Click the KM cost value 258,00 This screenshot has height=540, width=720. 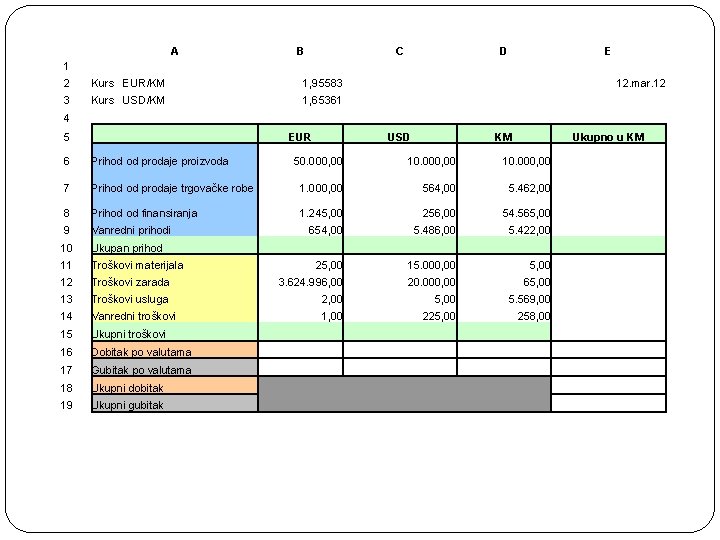(534, 316)
